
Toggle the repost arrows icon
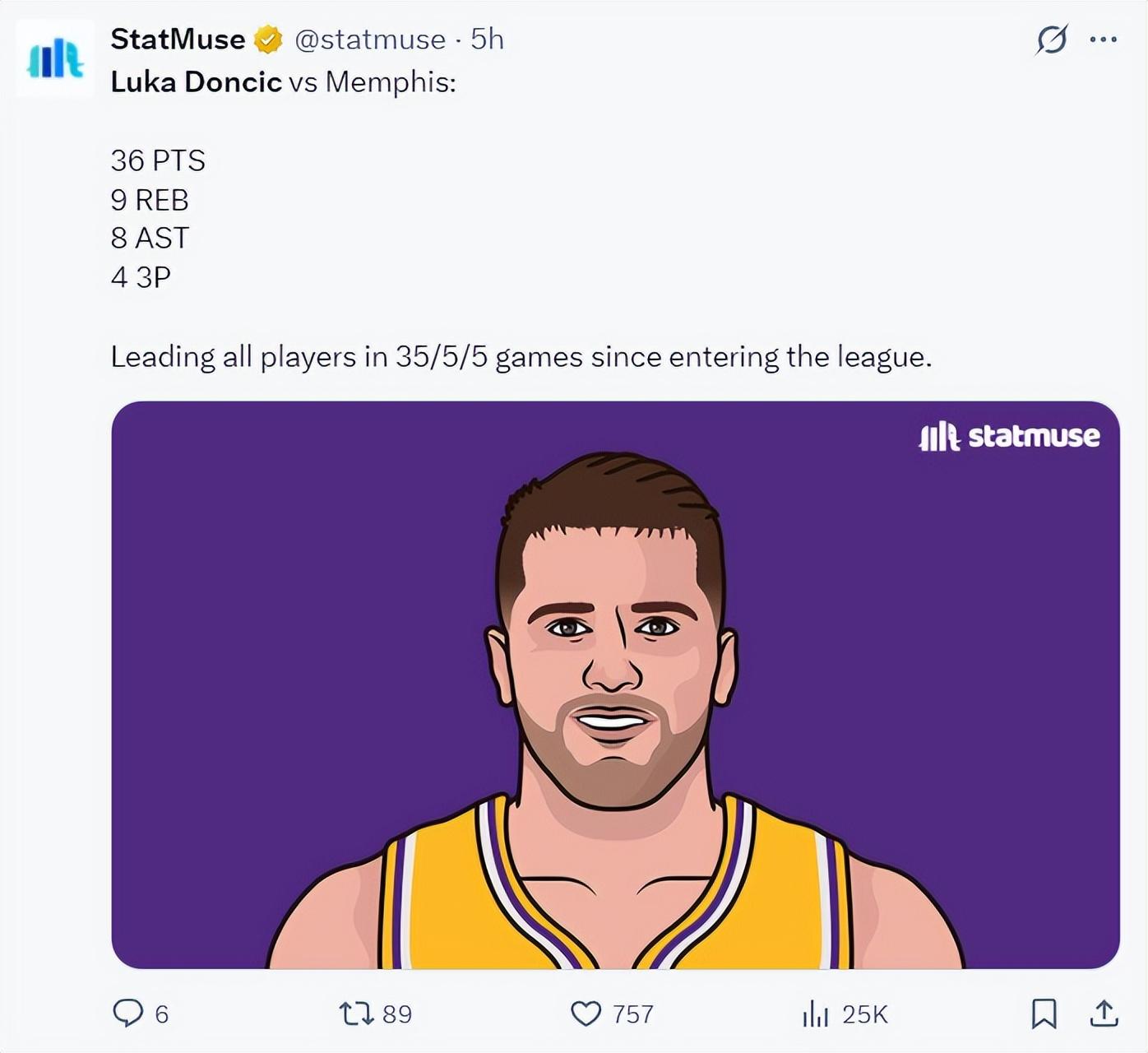coord(357,1014)
